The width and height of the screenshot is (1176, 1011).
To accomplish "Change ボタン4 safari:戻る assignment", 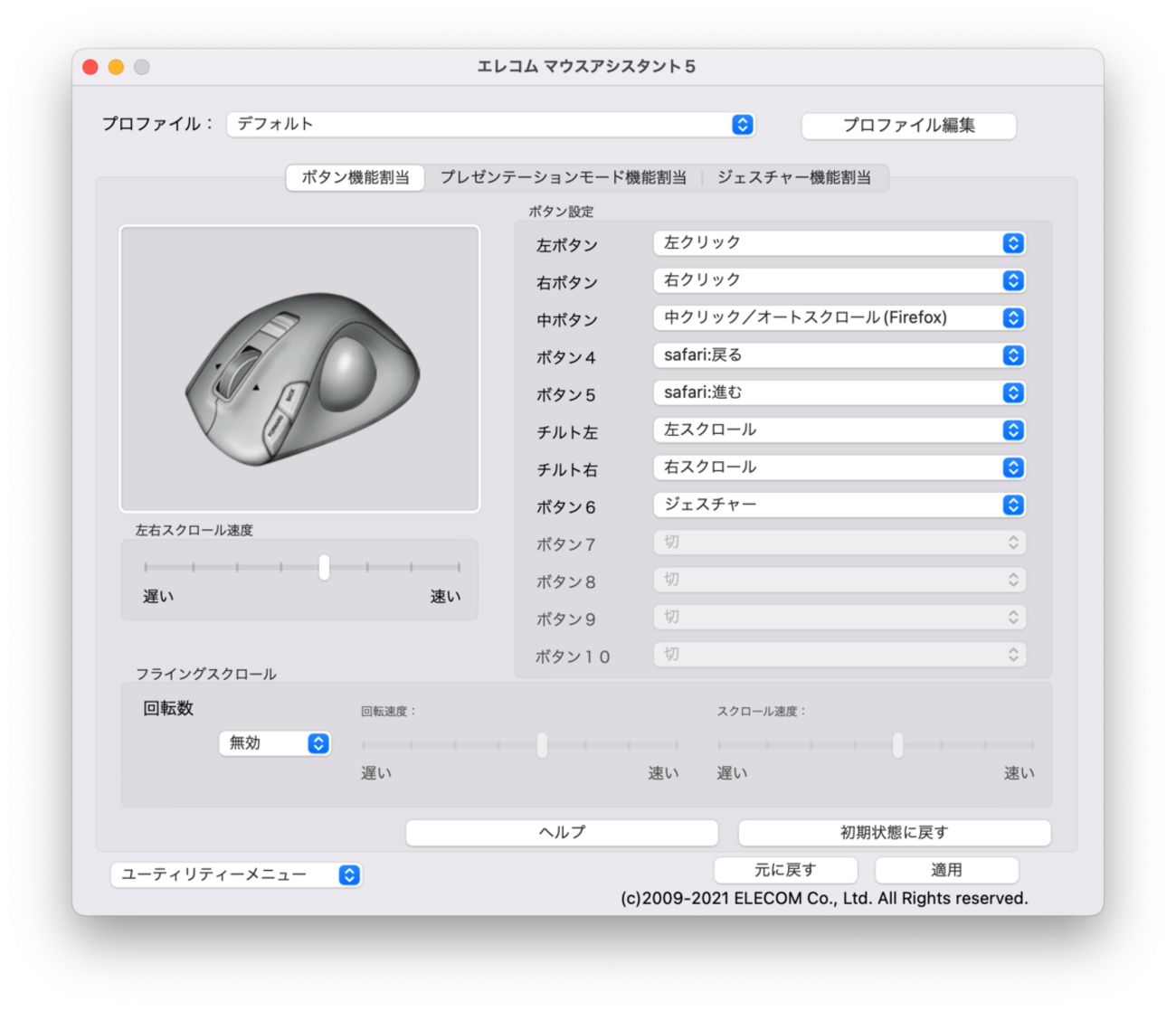I will [x=839, y=355].
